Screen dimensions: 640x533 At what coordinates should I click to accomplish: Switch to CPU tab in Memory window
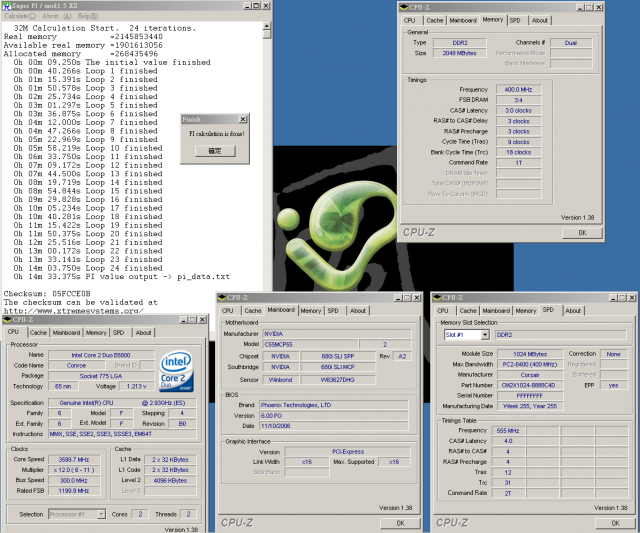(x=409, y=20)
